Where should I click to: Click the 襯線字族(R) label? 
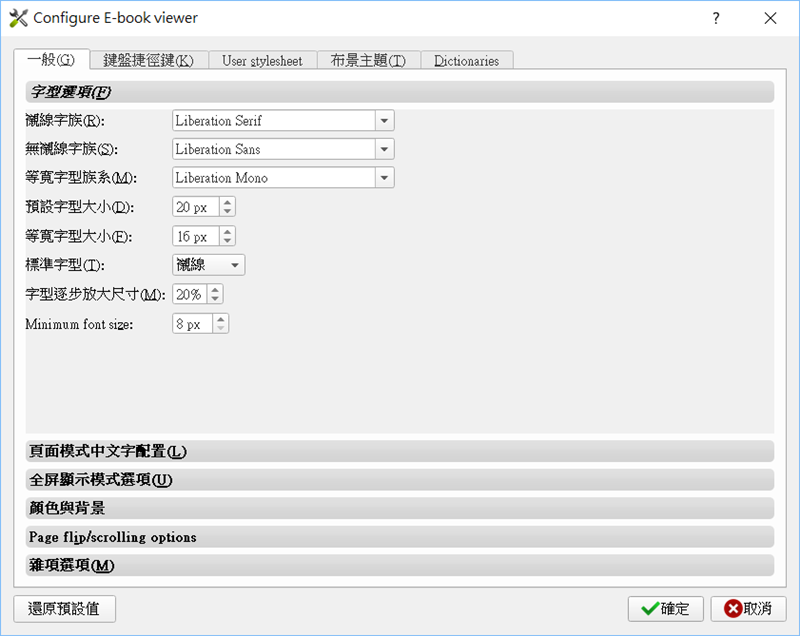tap(65, 121)
